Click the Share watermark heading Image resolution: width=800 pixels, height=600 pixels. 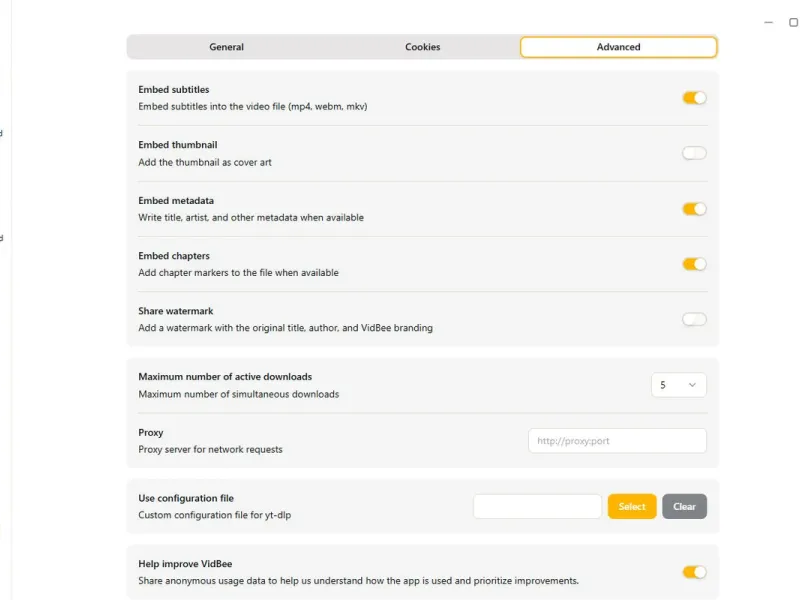click(x=176, y=311)
